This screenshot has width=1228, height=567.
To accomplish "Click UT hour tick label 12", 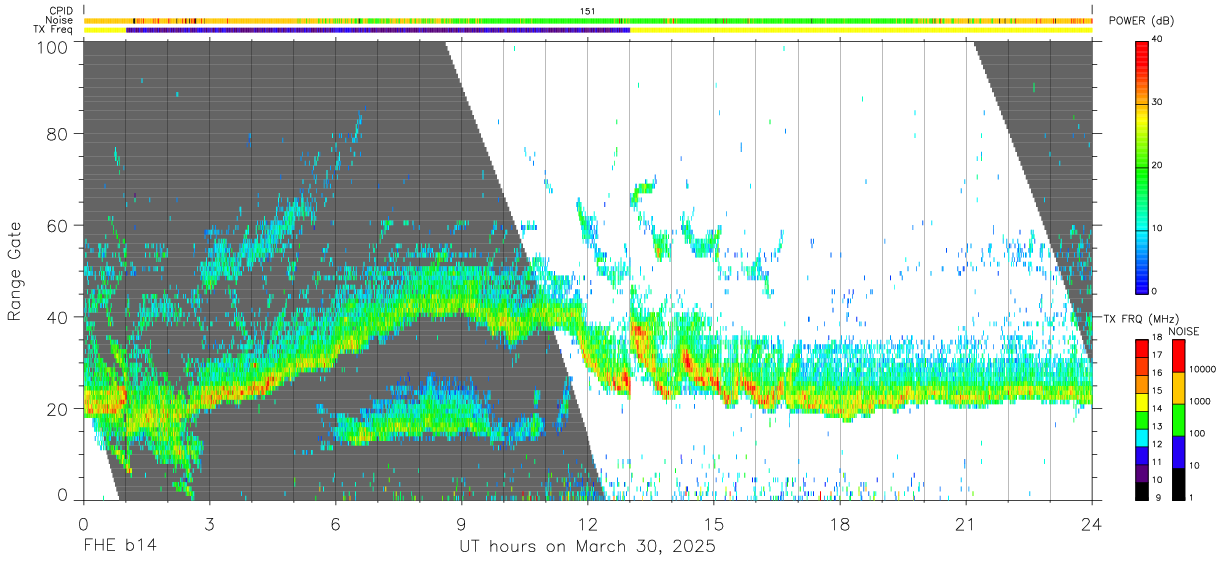I will tap(587, 524).
